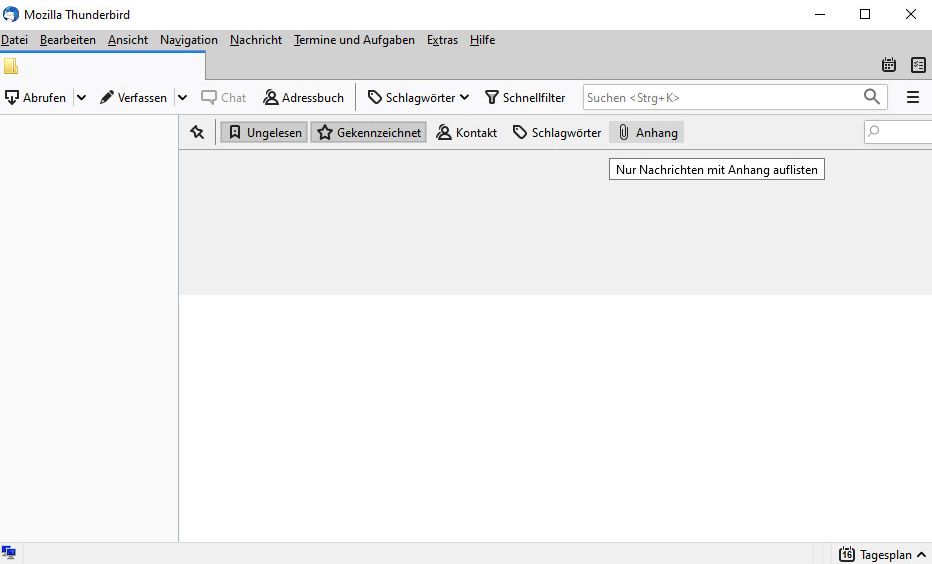
Task: Open the tasks tab icon
Action: [x=918, y=65]
